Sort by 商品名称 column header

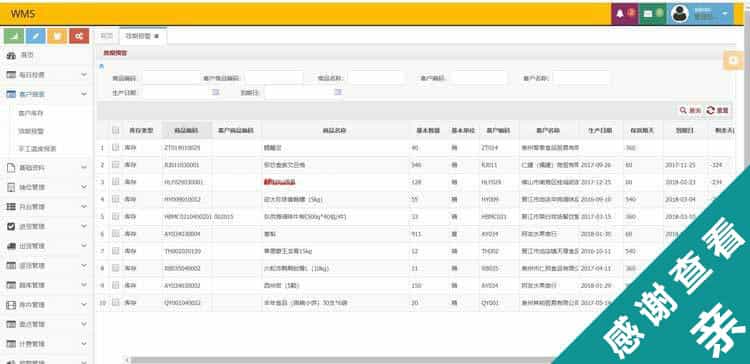[x=335, y=130]
